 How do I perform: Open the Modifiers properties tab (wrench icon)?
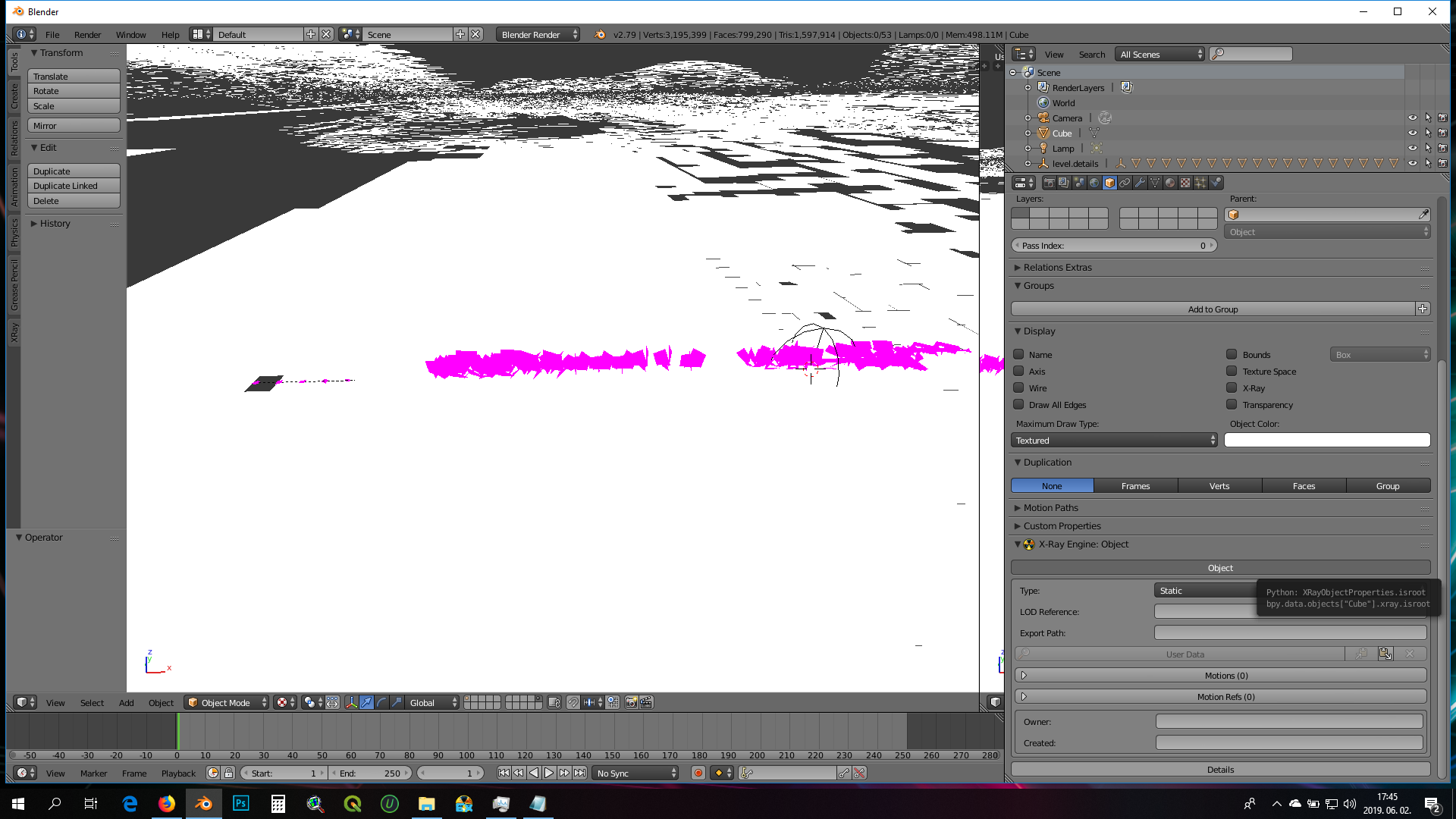coord(1141,183)
